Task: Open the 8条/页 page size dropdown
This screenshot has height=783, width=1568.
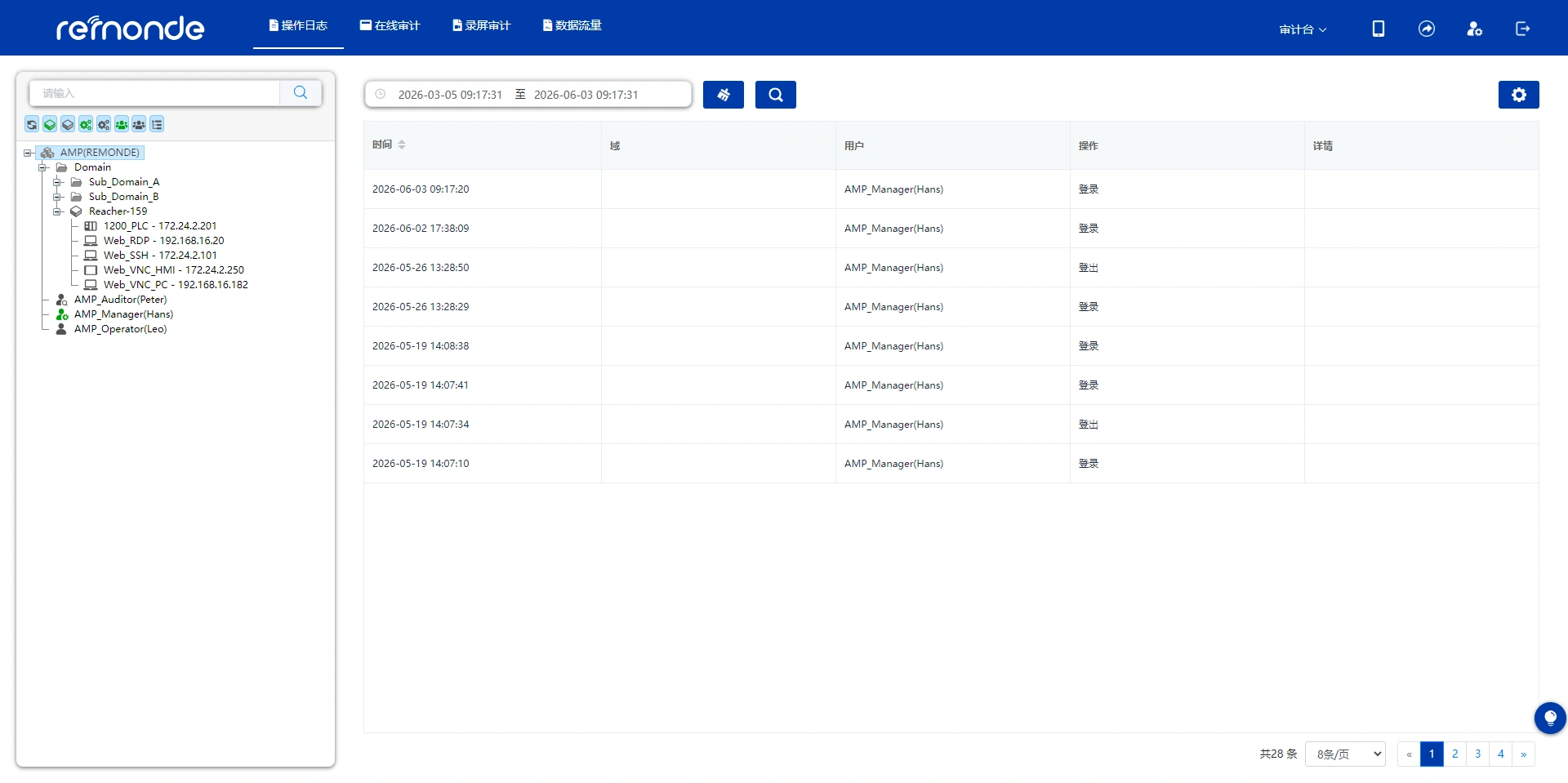Action: point(1346,754)
